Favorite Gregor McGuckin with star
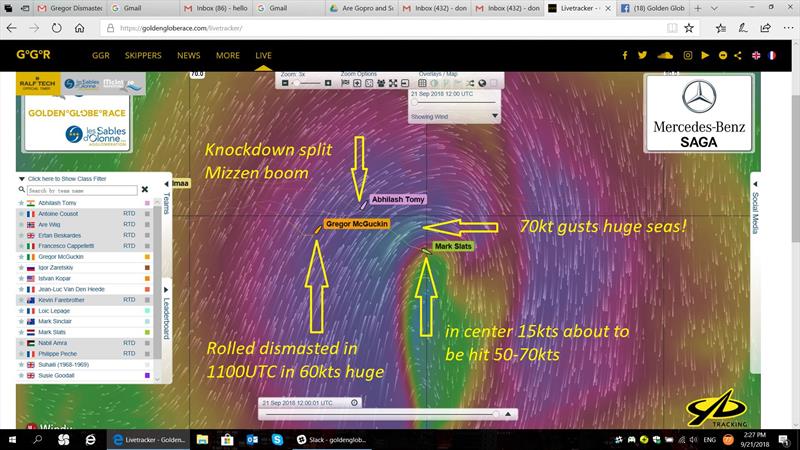 point(21,257)
